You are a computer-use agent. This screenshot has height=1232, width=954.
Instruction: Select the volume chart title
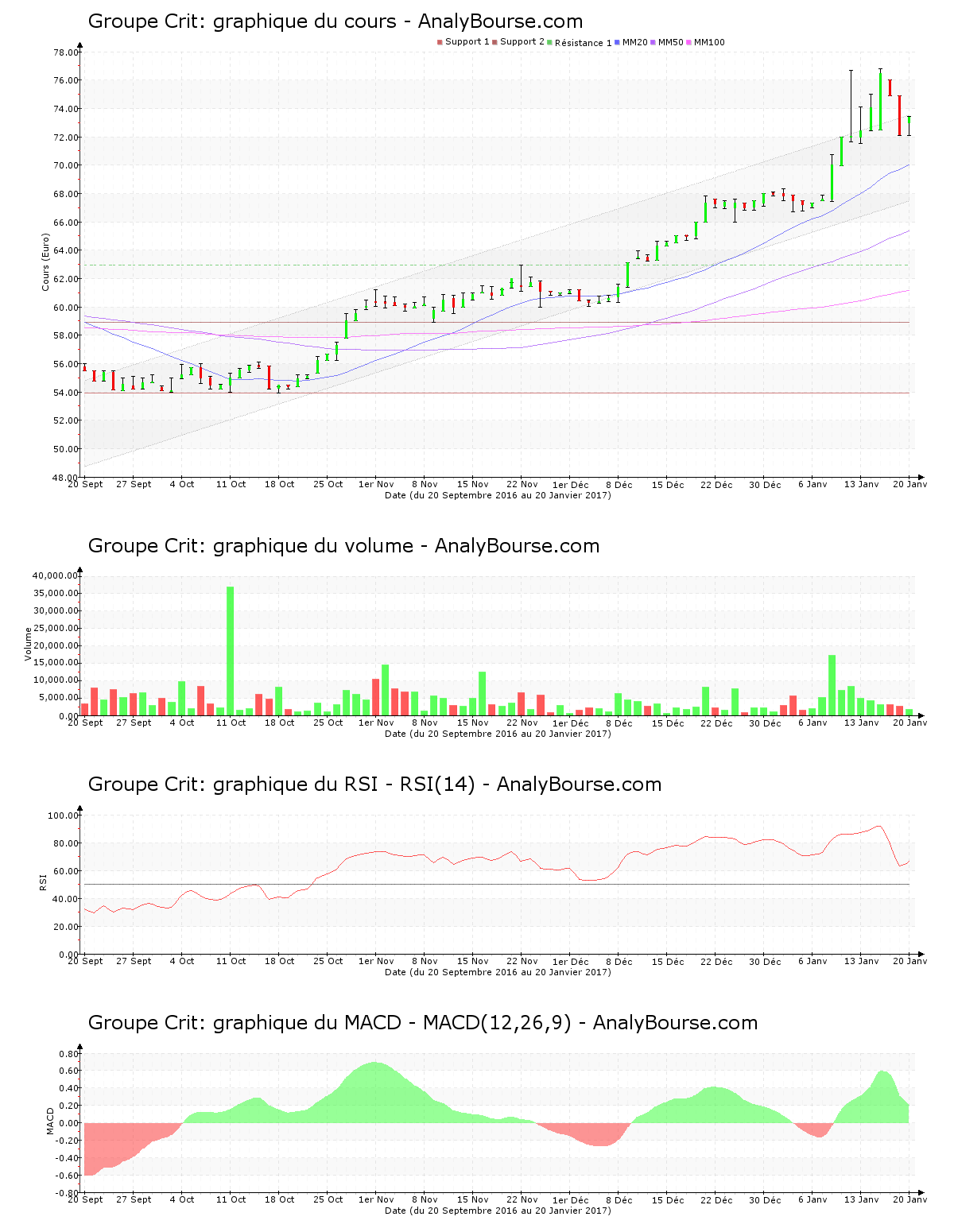(x=342, y=546)
